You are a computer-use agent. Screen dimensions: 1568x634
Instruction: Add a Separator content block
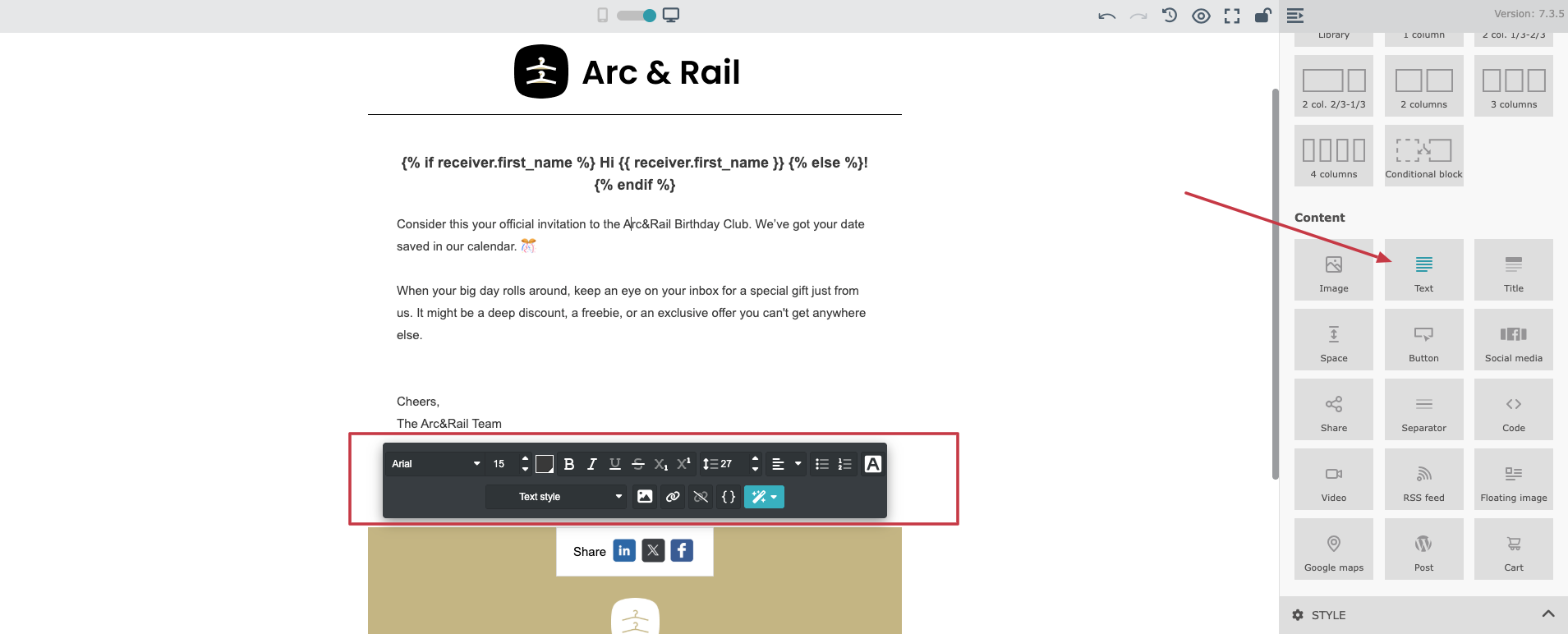pos(1424,409)
